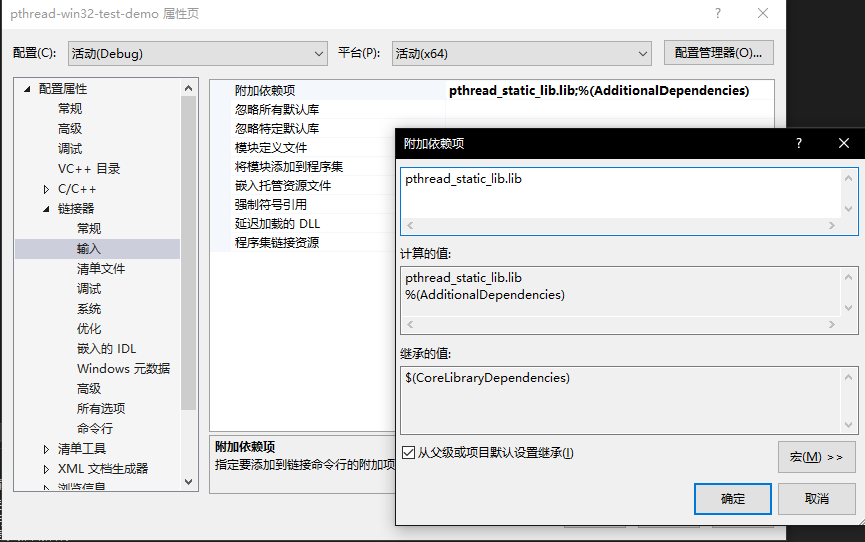Toggle 从父级或项目默认设置继承 checkbox
Screen dimensions: 865x542
408,453
